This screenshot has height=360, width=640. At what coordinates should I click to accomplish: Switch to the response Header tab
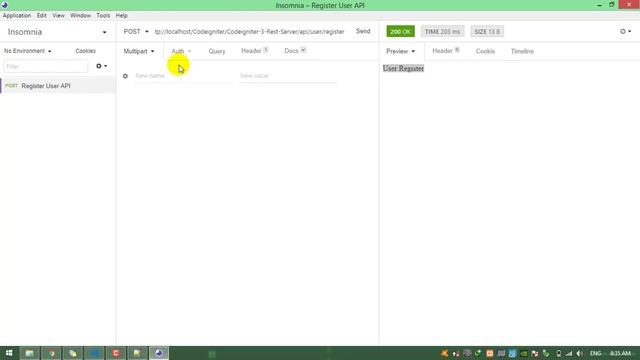(x=446, y=51)
